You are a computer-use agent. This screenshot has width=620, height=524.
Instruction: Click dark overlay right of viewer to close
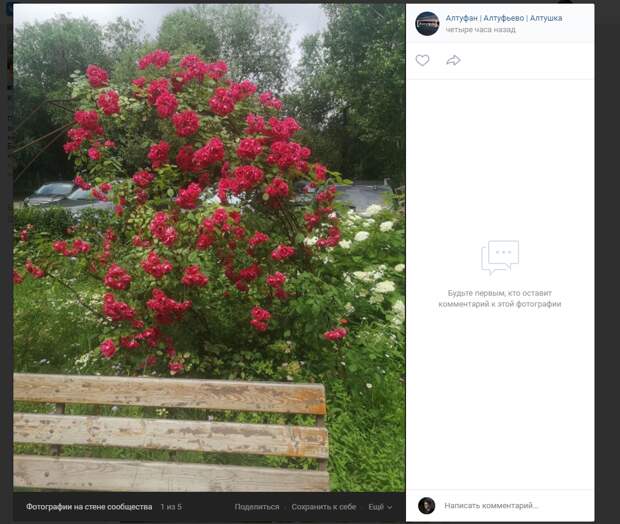coord(607,262)
